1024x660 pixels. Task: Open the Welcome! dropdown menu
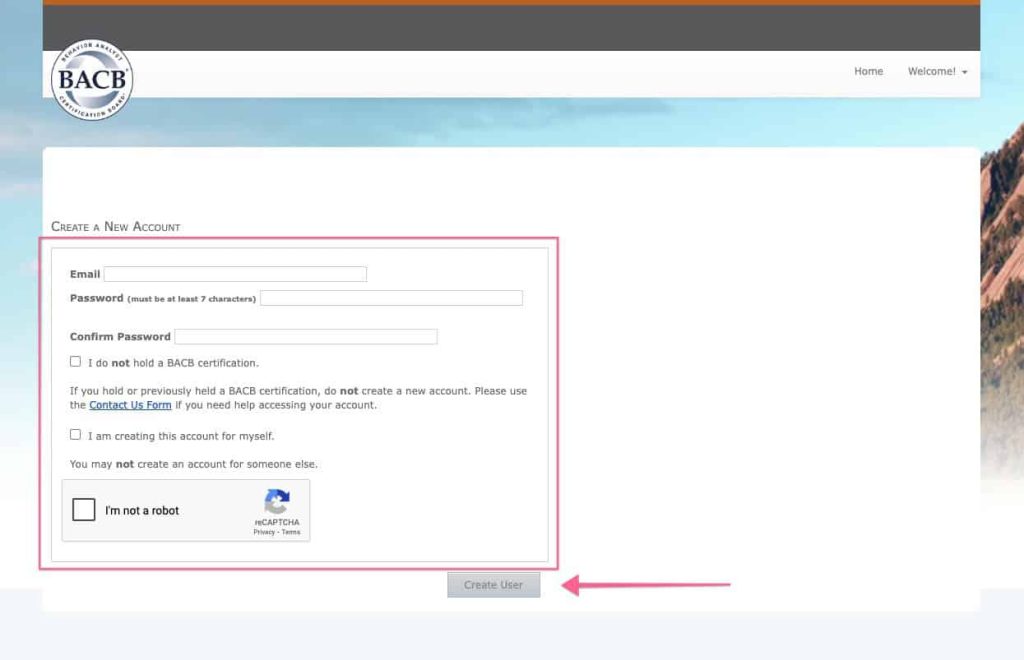936,71
